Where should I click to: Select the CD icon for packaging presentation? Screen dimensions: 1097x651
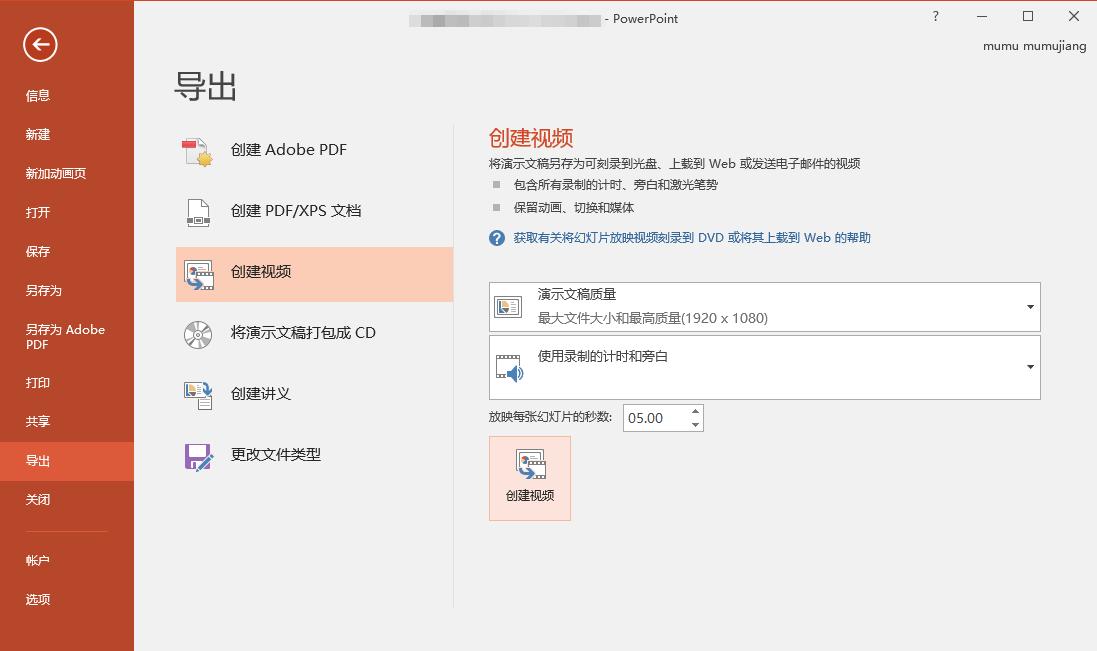[x=199, y=333]
